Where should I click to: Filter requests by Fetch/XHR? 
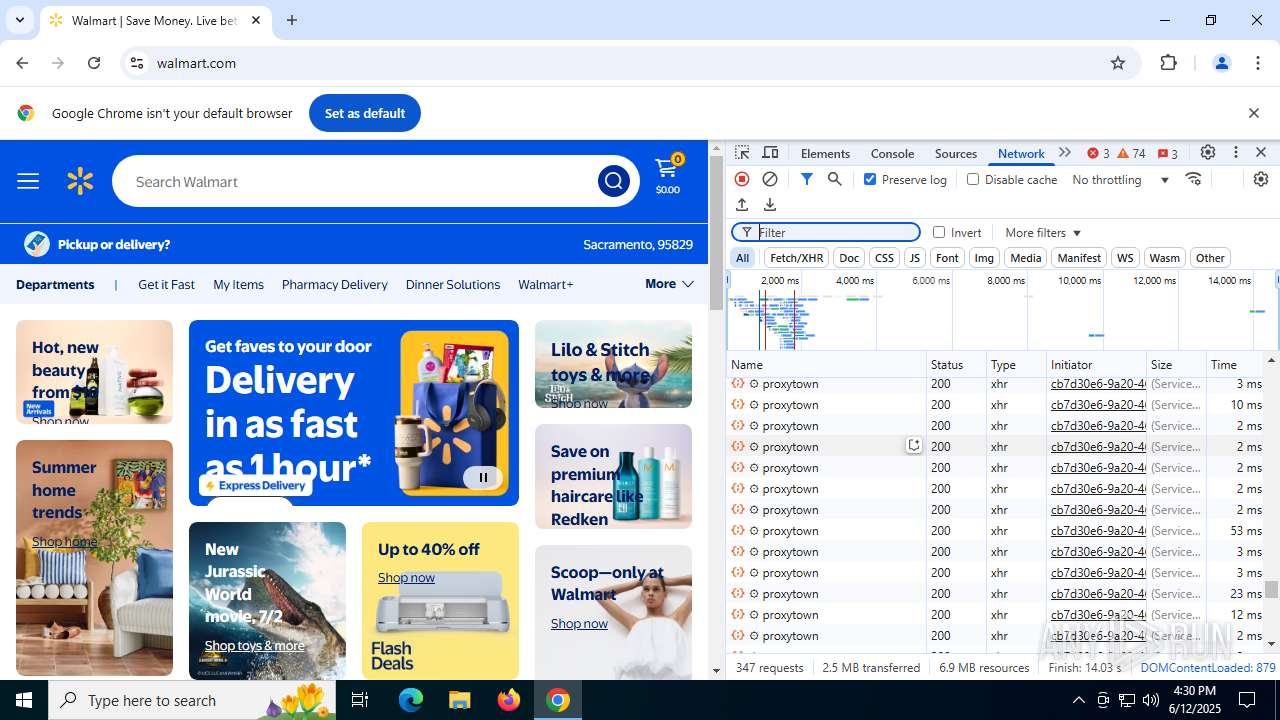tap(797, 258)
